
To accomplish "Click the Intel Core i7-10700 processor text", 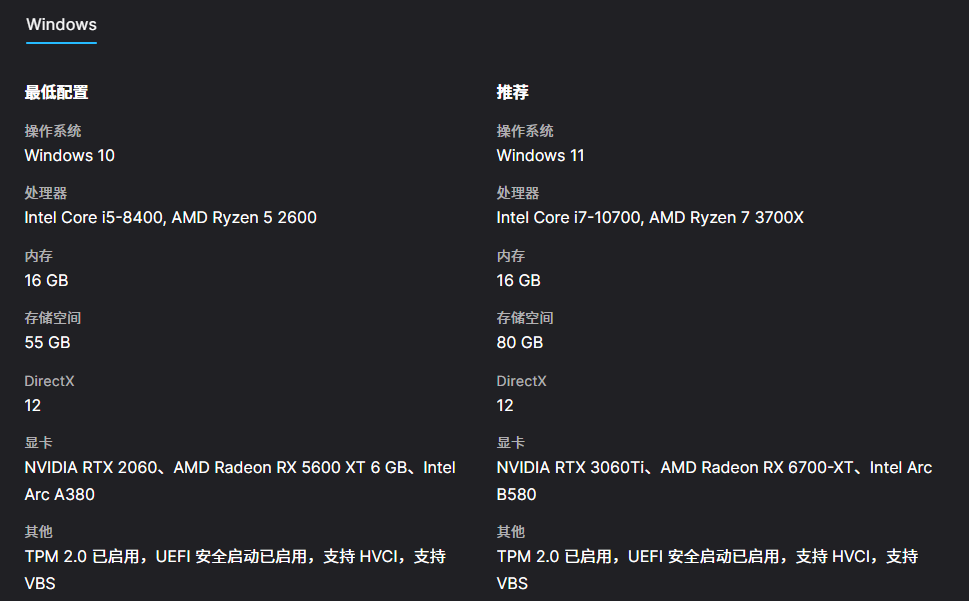I will [x=569, y=217].
